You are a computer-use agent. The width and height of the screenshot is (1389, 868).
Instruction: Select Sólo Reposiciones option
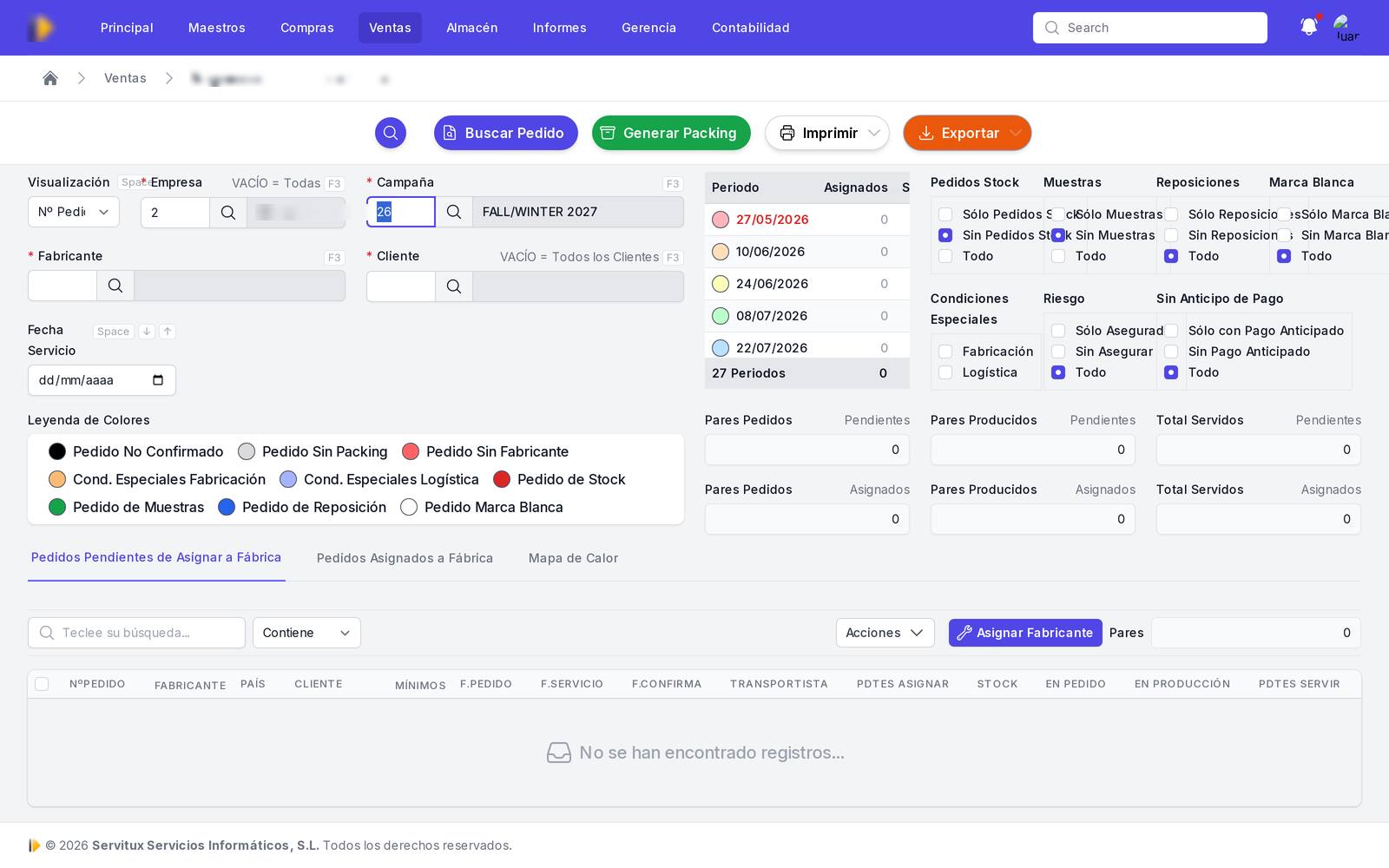[1171, 214]
